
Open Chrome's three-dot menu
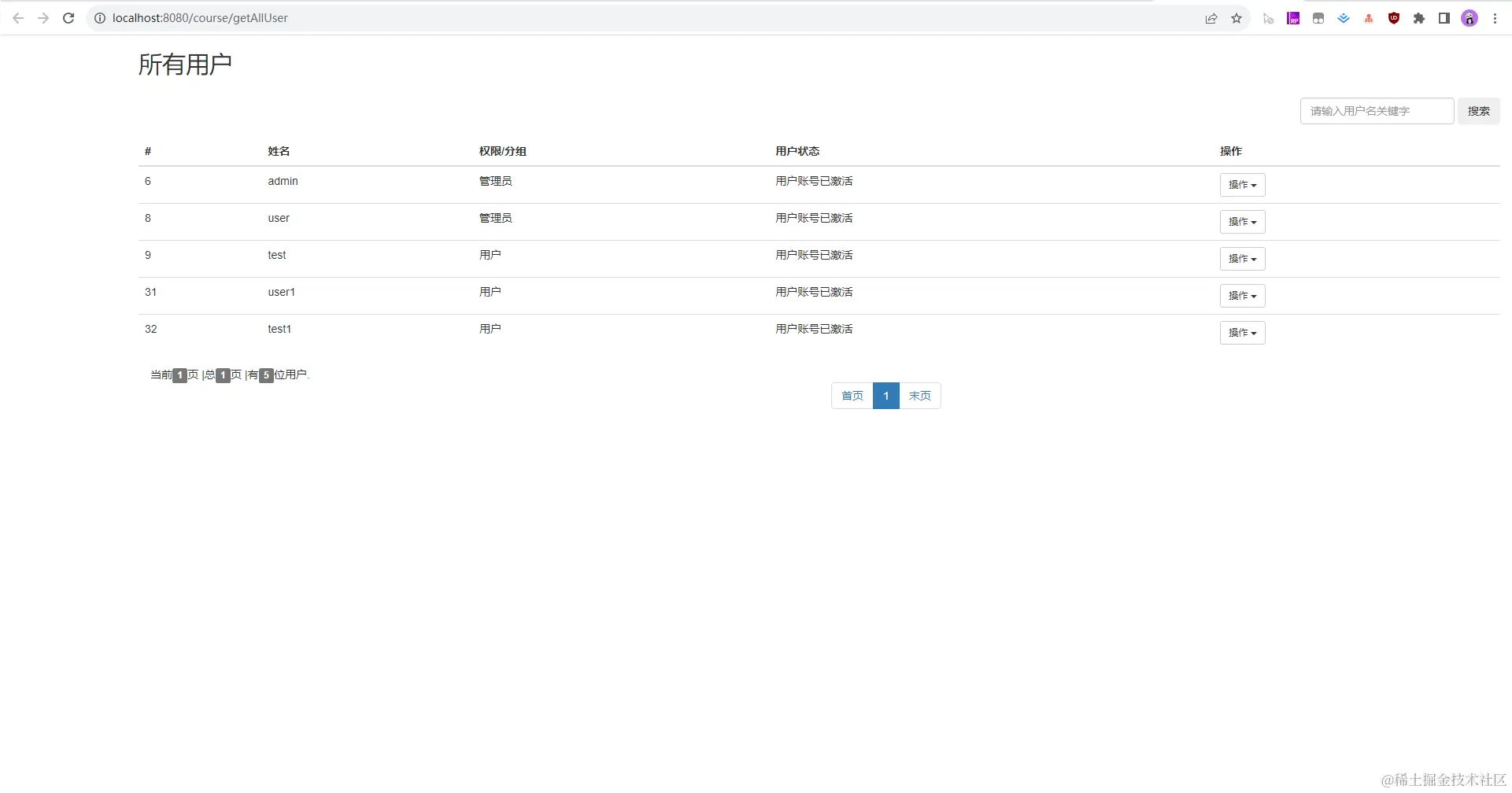tap(1495, 18)
